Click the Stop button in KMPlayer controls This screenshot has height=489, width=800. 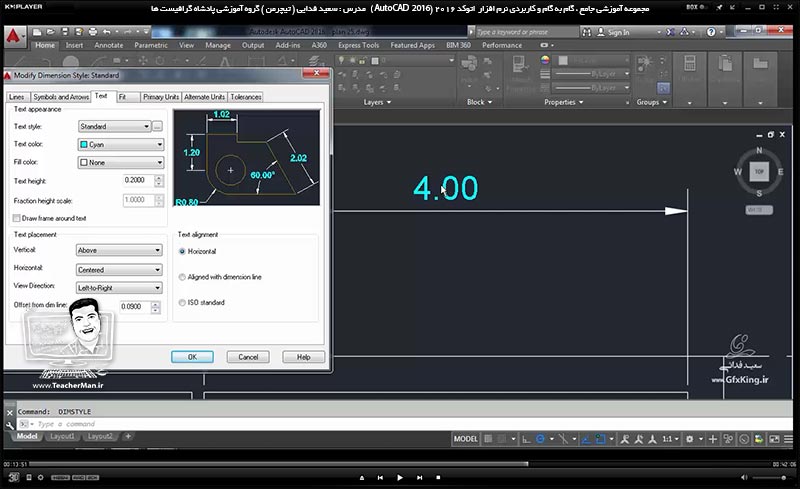coord(438,478)
